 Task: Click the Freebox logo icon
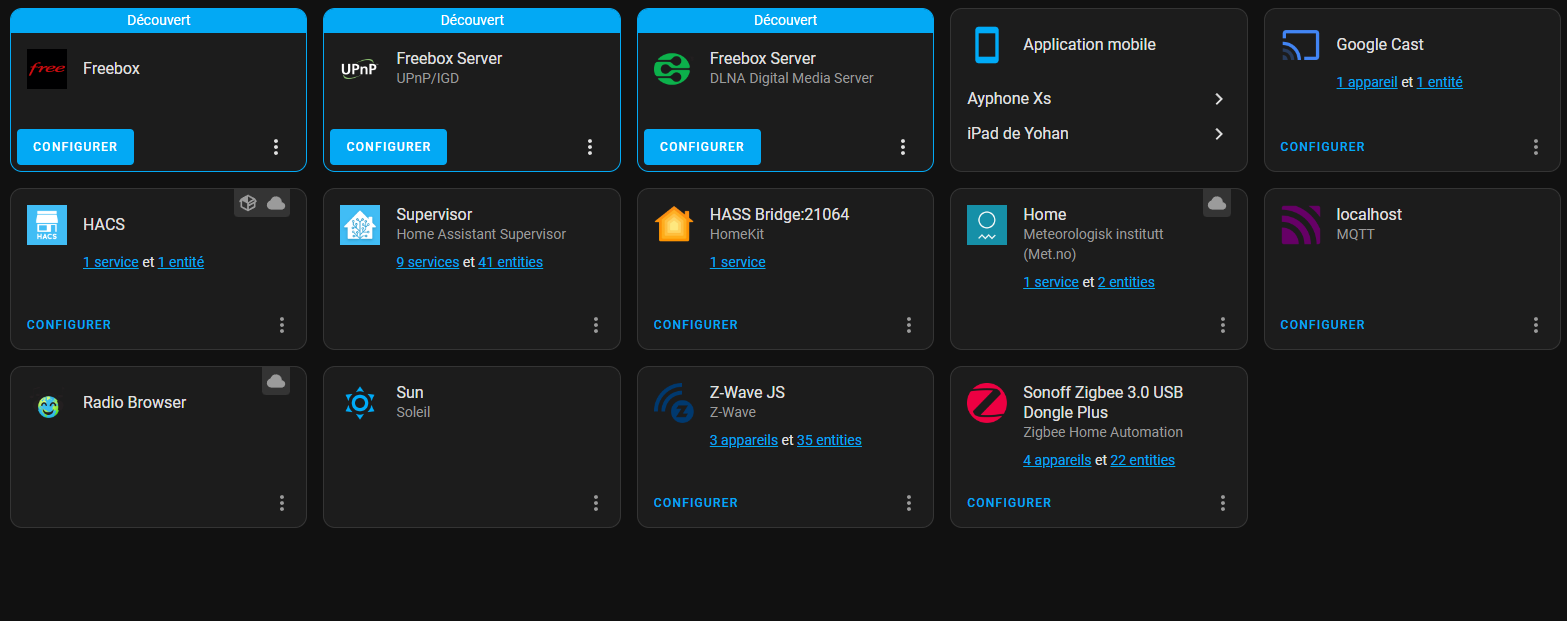47,69
